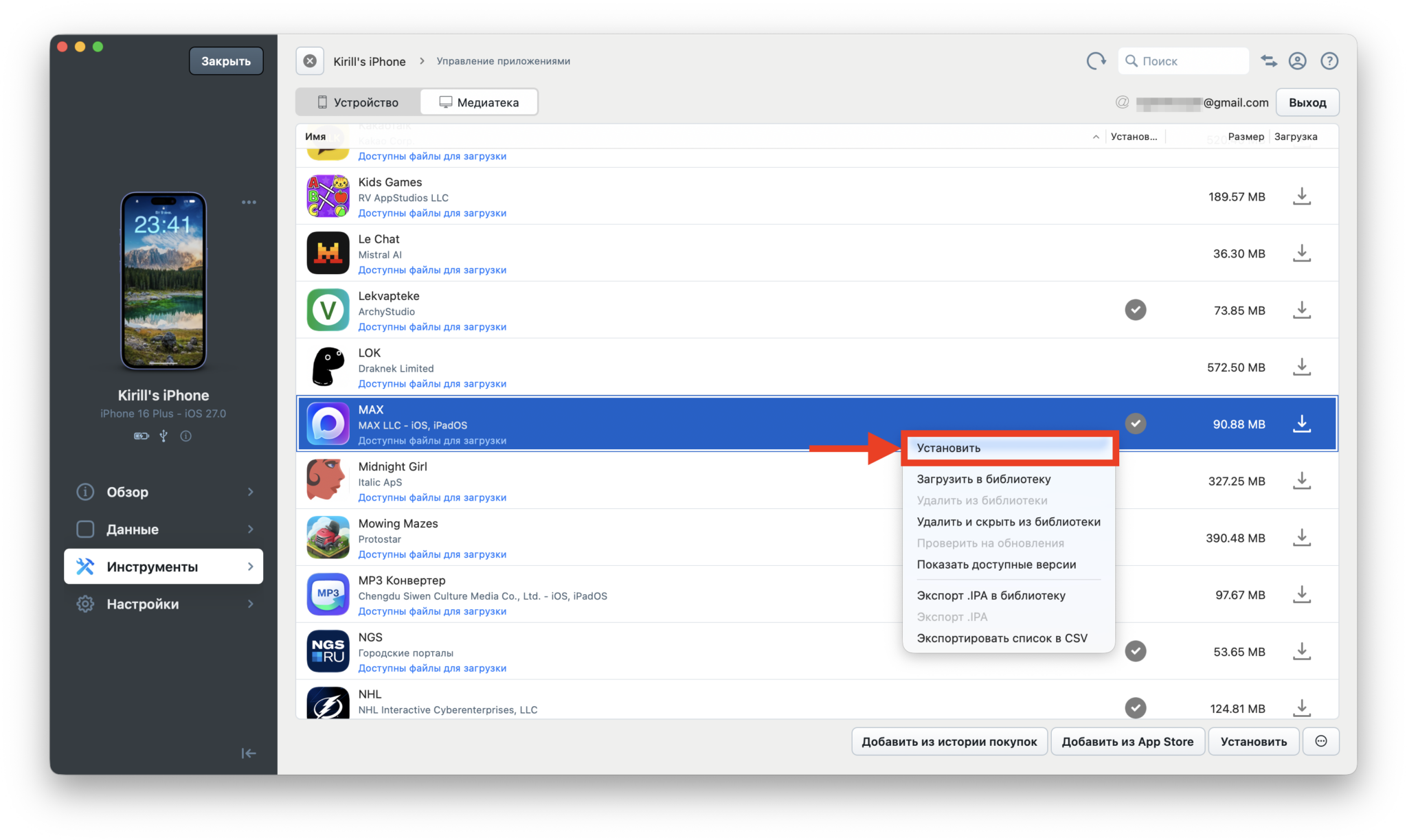Screen dimensions: 1407x840
Task: Sort by the Размер column header
Action: coord(1246,137)
